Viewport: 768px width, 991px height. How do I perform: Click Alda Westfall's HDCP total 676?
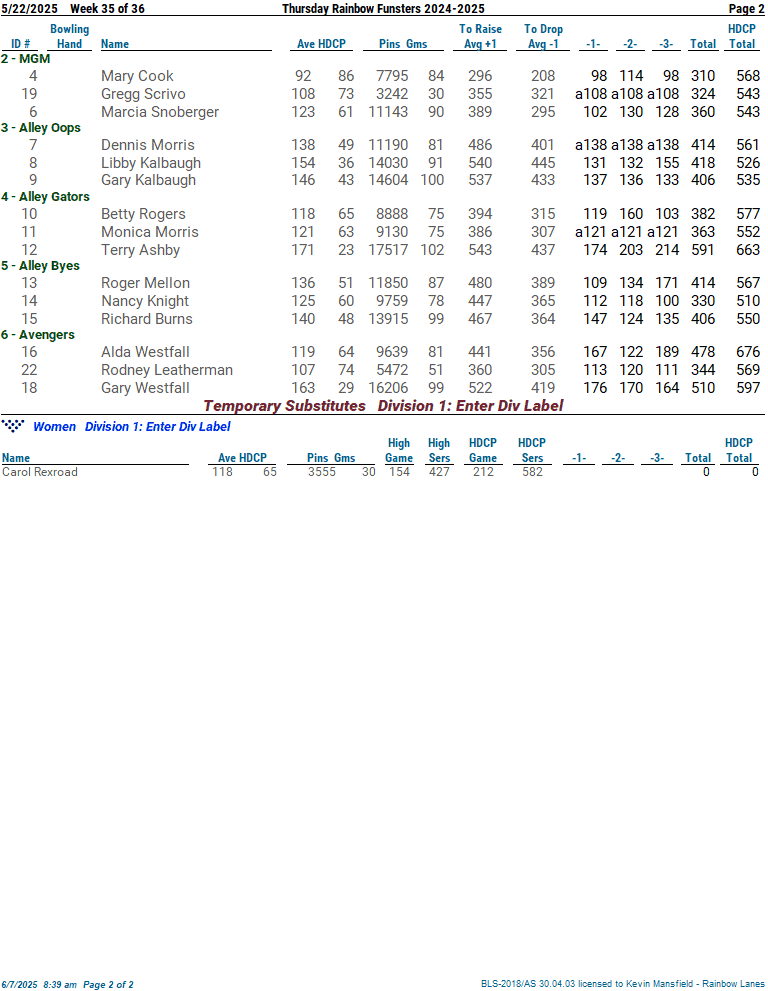[x=748, y=352]
